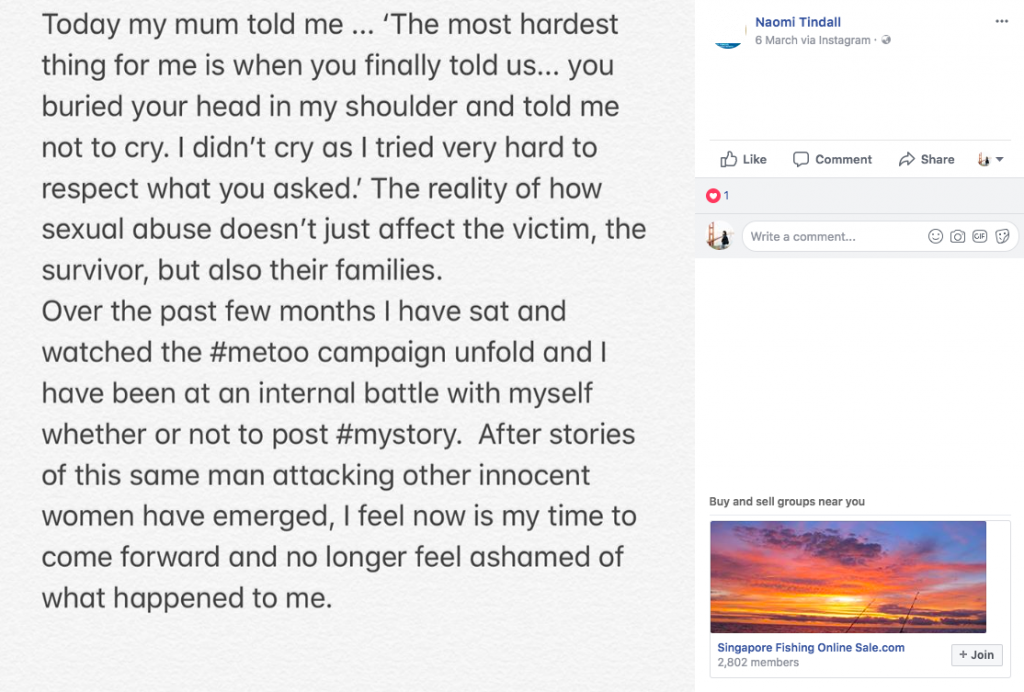Open the emoji picker in comment box
Viewport: 1024px width, 692px height.
[936, 237]
